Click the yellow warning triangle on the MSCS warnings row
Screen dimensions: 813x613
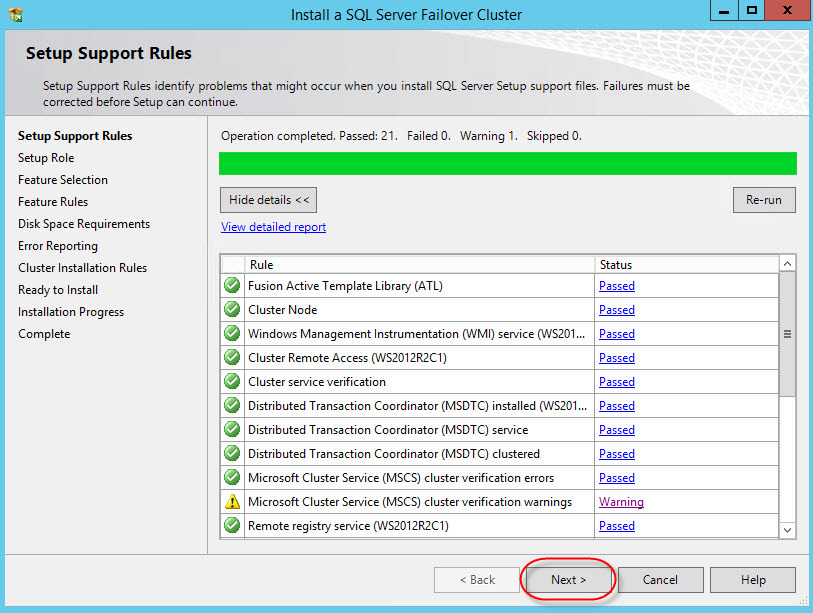[x=231, y=501]
